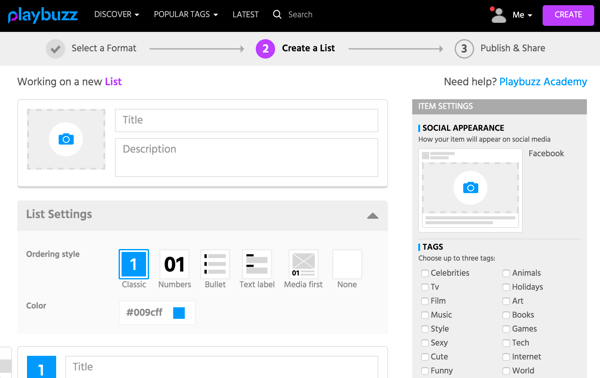
Task: Click the Facebook social appearance label
Action: point(546,153)
